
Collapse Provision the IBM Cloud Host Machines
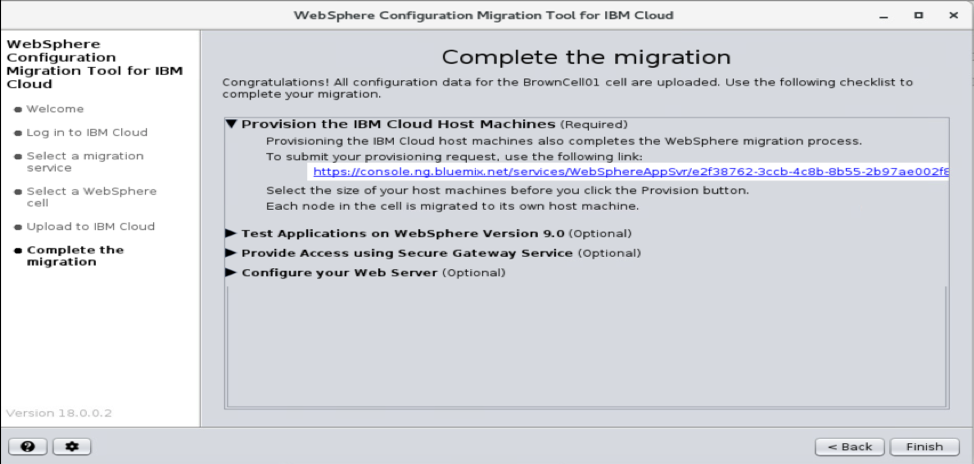[232, 125]
